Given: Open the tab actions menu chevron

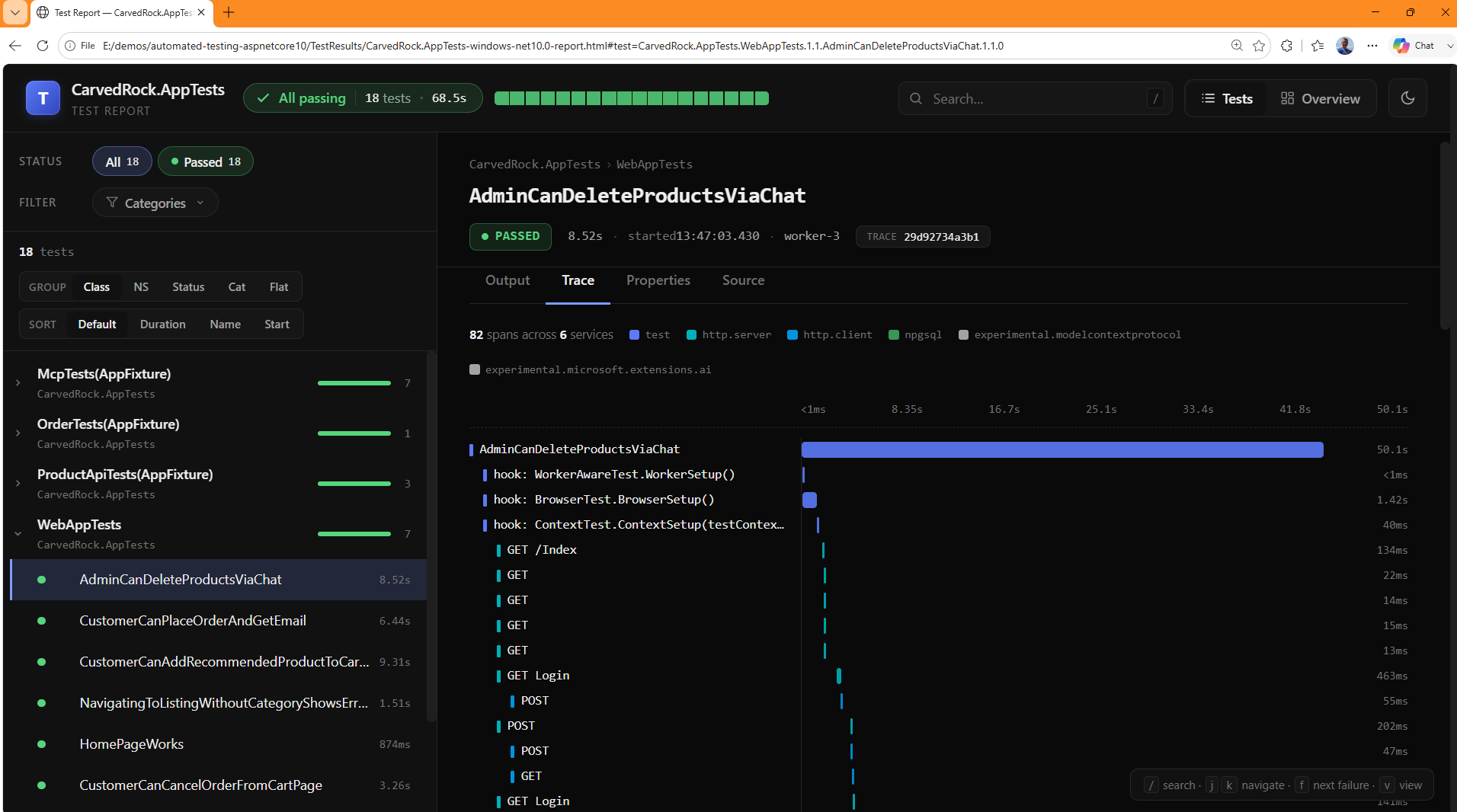Looking at the screenshot, I should point(15,12).
